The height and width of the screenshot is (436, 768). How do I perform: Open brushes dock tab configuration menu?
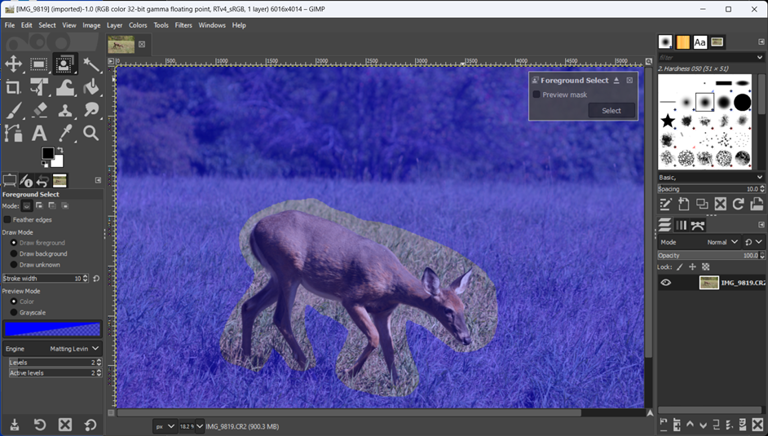[x=761, y=42]
